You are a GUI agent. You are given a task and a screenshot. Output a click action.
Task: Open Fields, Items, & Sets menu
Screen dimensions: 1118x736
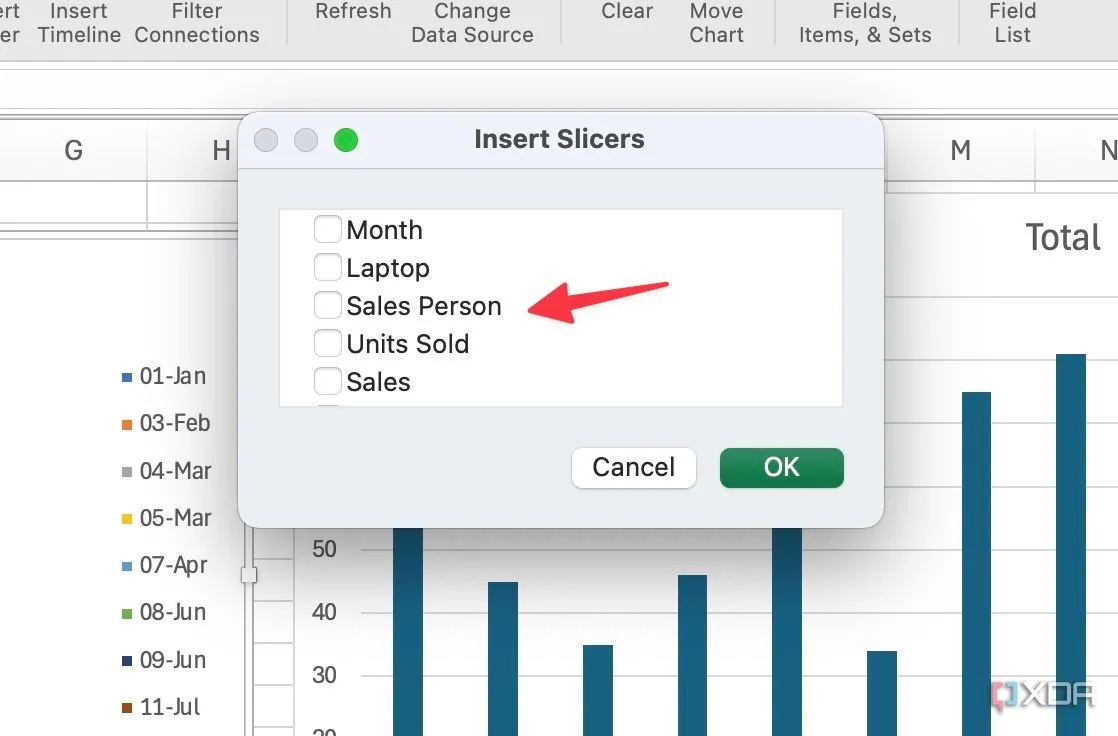[x=865, y=23]
